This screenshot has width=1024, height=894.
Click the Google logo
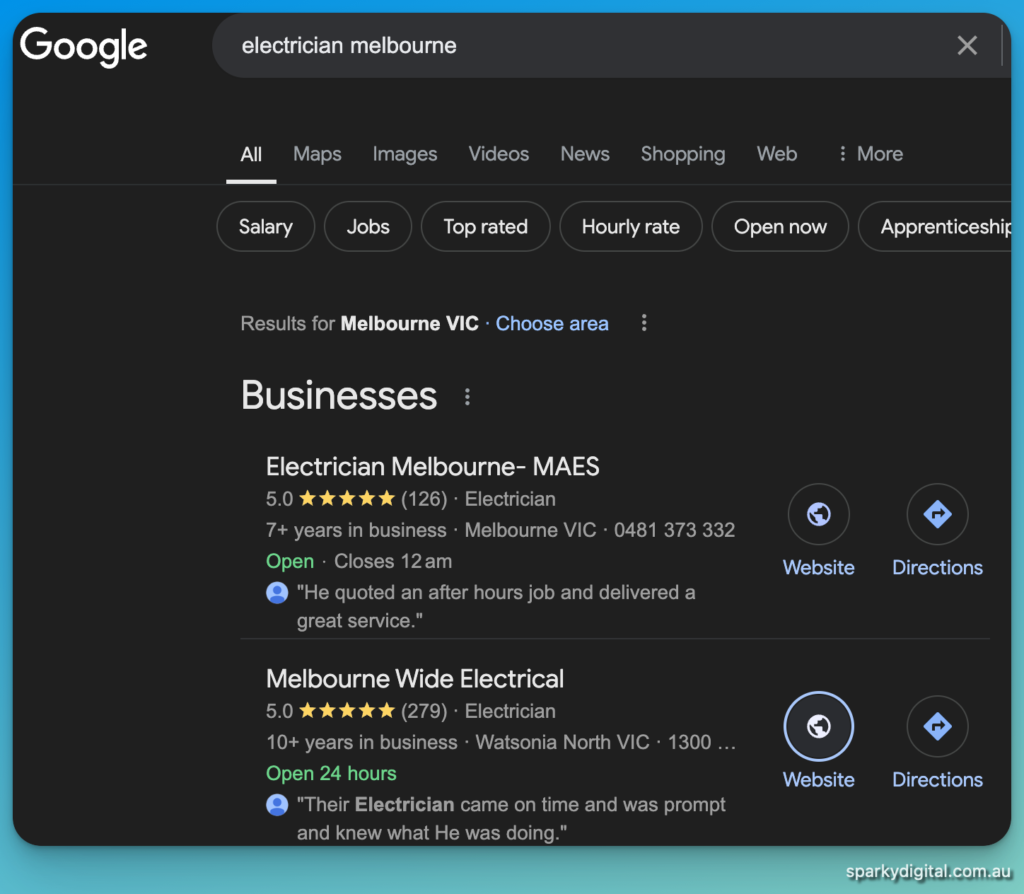(x=84, y=46)
